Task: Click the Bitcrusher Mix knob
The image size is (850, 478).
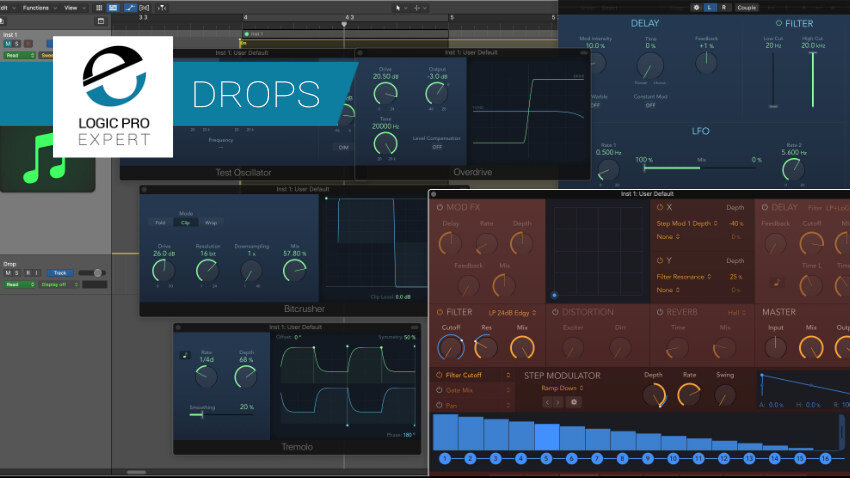Action: (x=294, y=270)
